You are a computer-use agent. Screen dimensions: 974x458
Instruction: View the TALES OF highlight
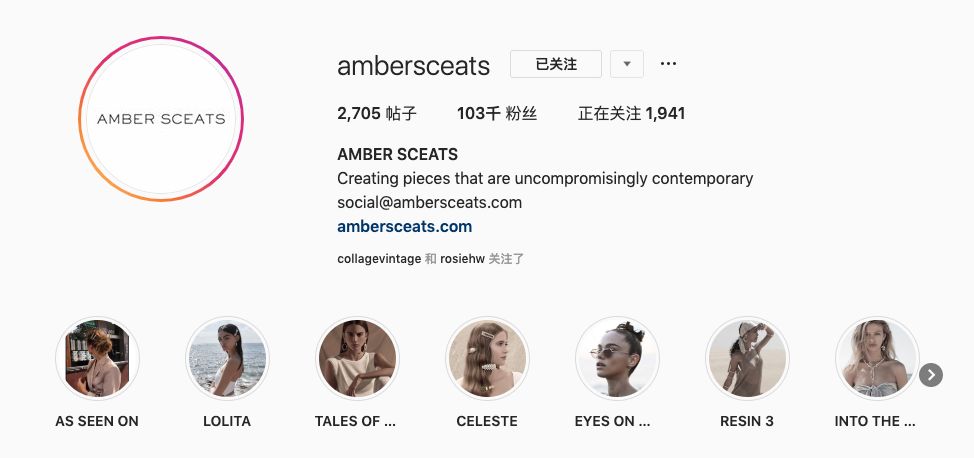coord(357,358)
